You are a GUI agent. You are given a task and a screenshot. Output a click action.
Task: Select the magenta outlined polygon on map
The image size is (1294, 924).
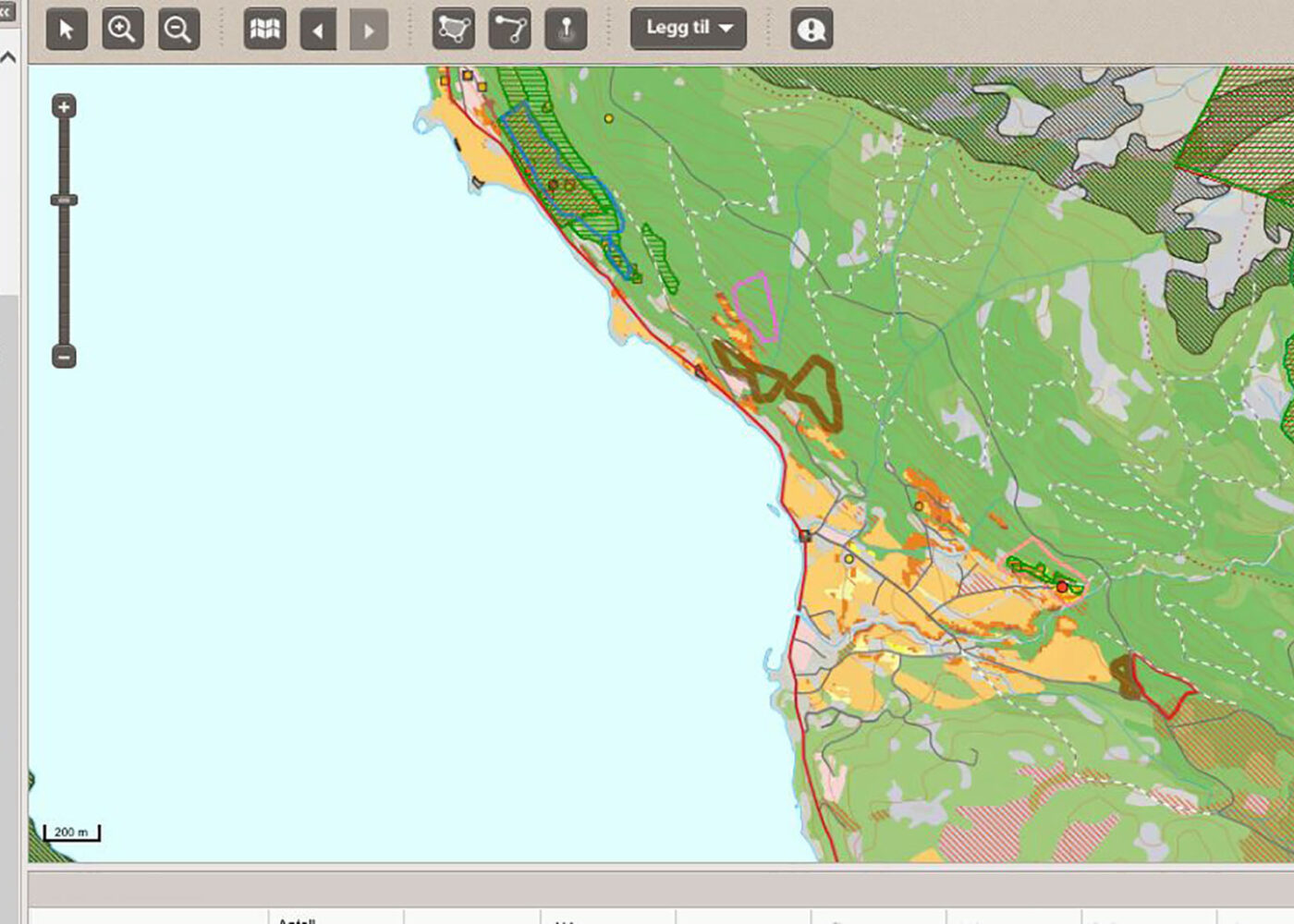pos(755,306)
